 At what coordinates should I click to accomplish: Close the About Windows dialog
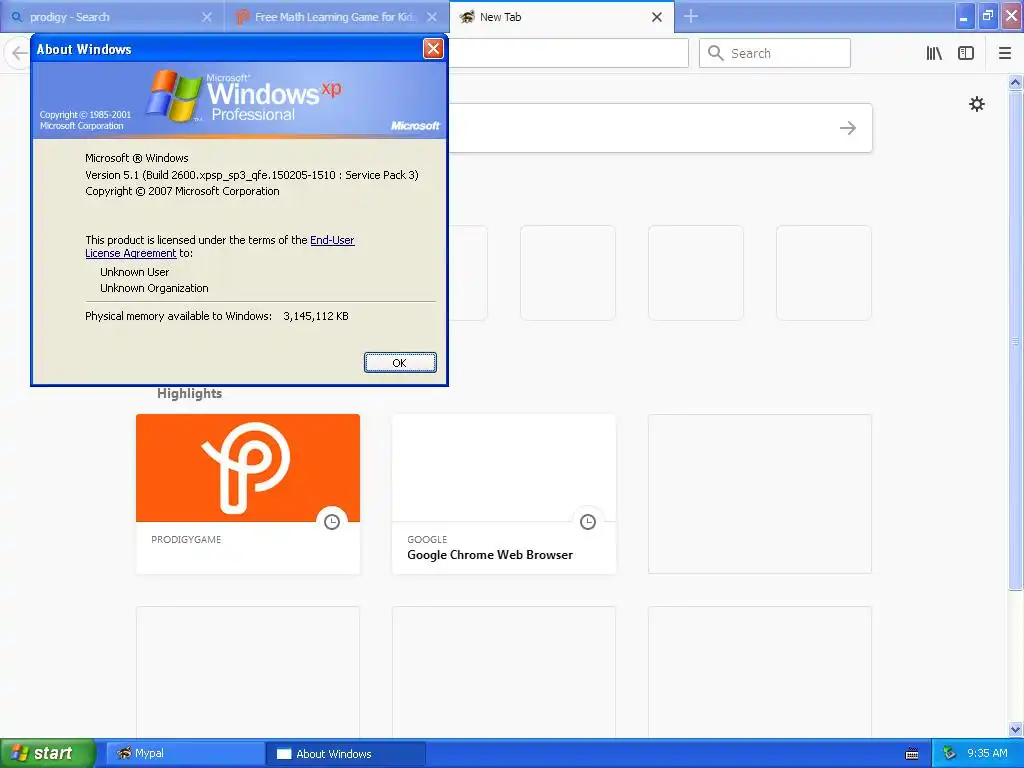point(433,48)
